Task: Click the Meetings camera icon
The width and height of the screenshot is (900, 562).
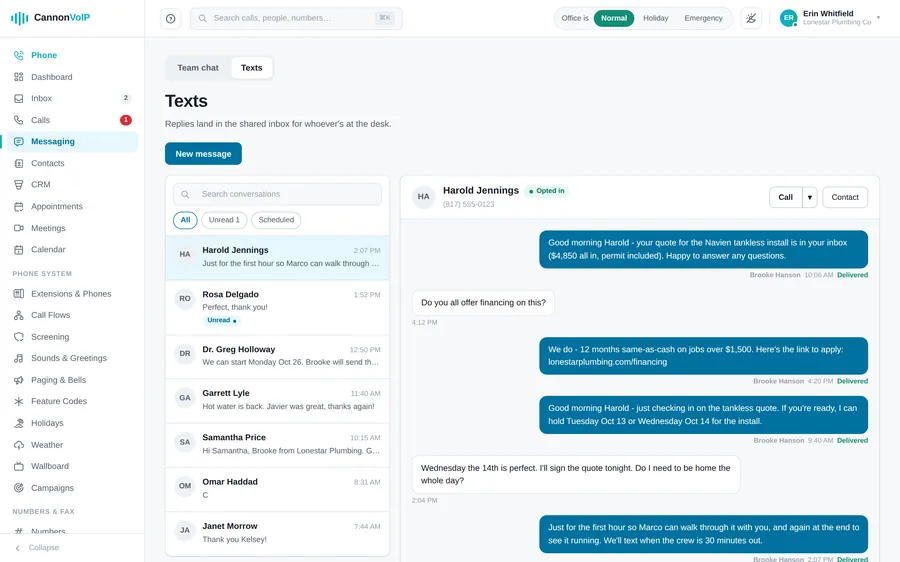Action: tap(19, 228)
